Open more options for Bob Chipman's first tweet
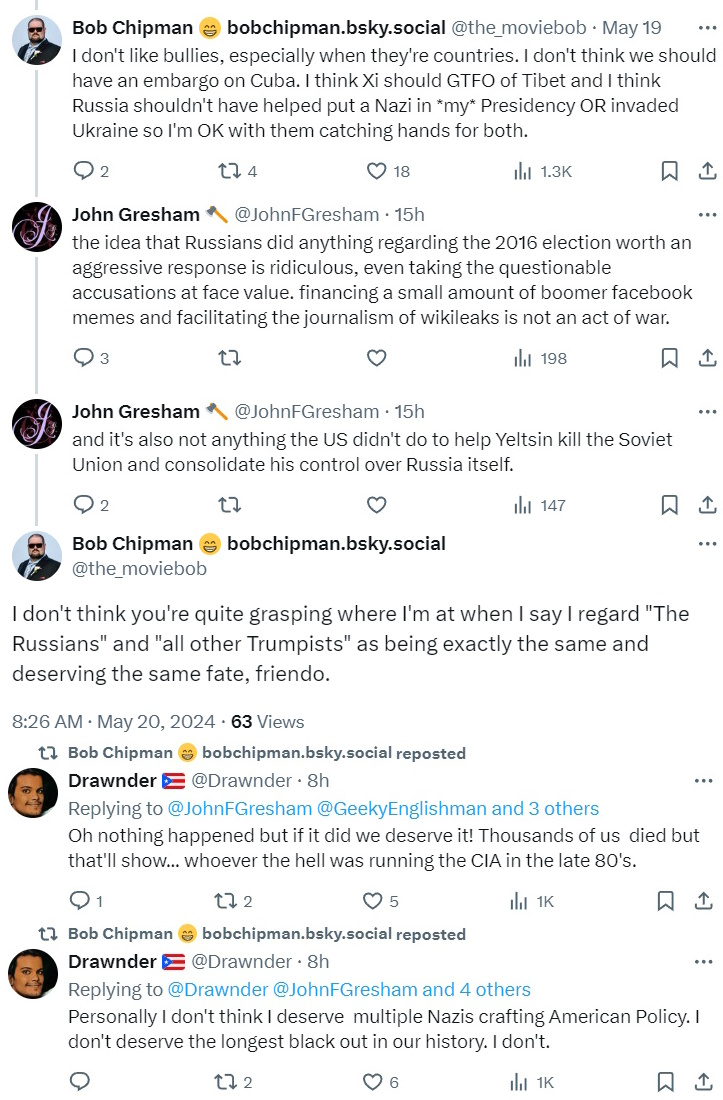Image resolution: width=723 pixels, height=1100 pixels. click(x=707, y=27)
